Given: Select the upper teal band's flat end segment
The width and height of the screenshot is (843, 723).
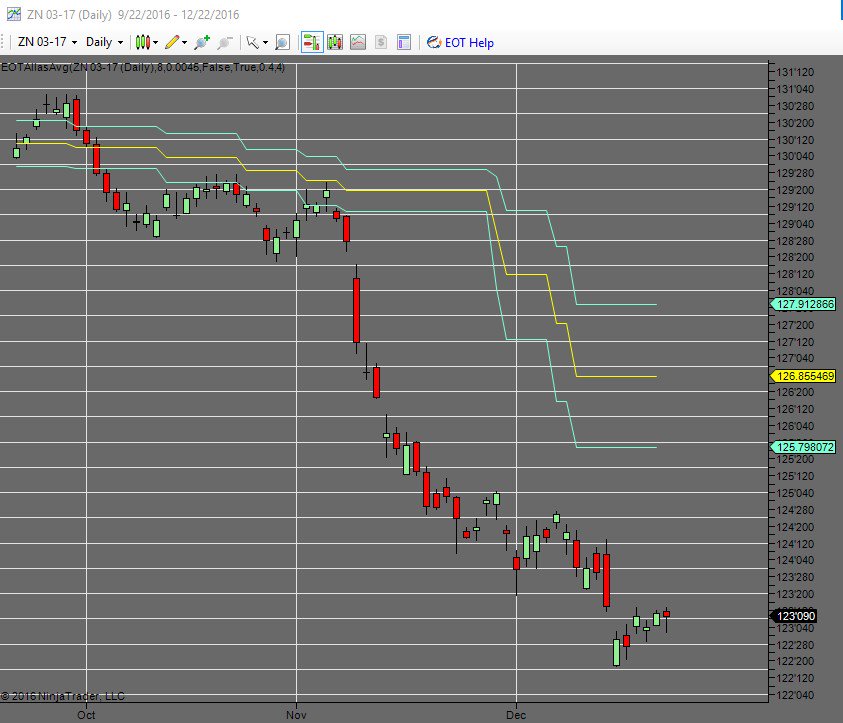Looking at the screenshot, I should [x=616, y=304].
